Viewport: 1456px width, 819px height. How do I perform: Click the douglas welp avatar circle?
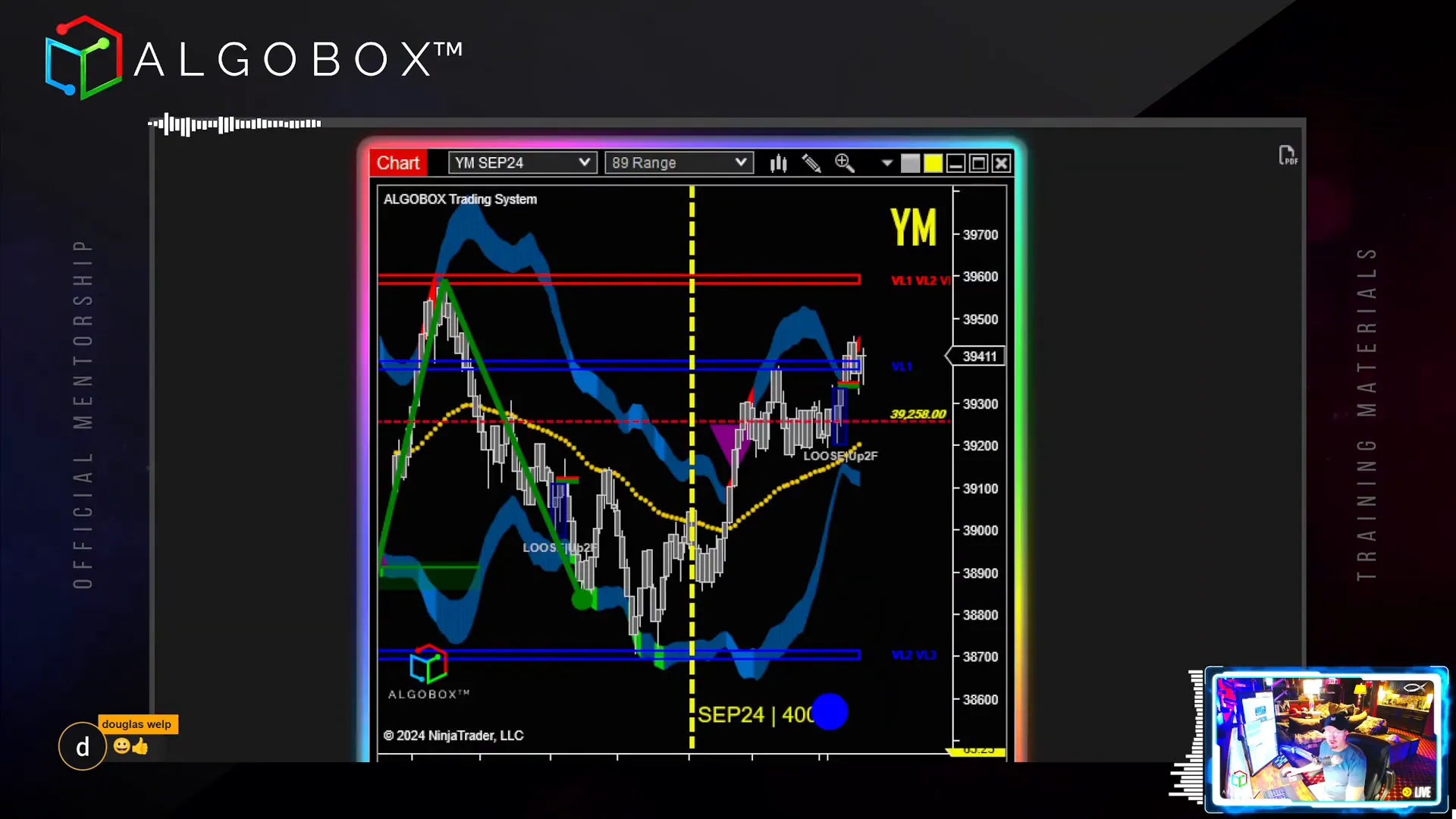pos(83,746)
